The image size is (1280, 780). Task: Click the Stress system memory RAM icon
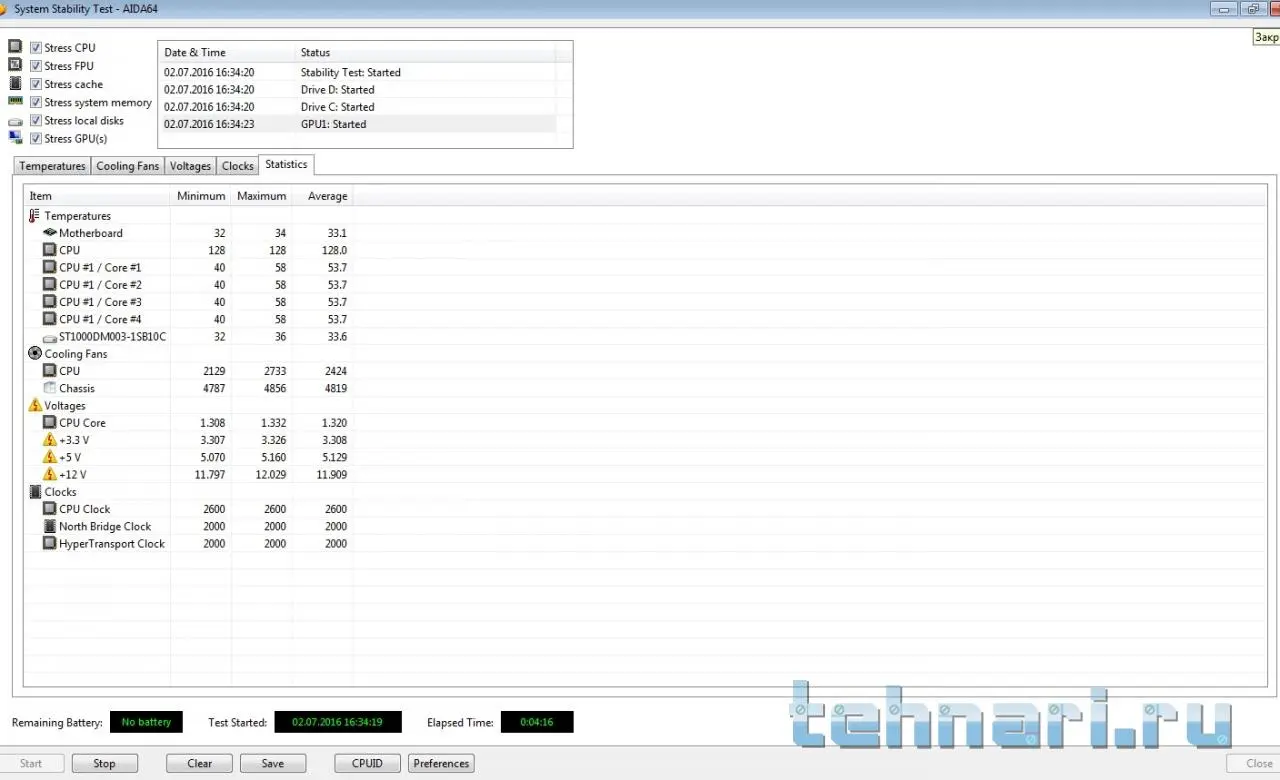click(15, 101)
